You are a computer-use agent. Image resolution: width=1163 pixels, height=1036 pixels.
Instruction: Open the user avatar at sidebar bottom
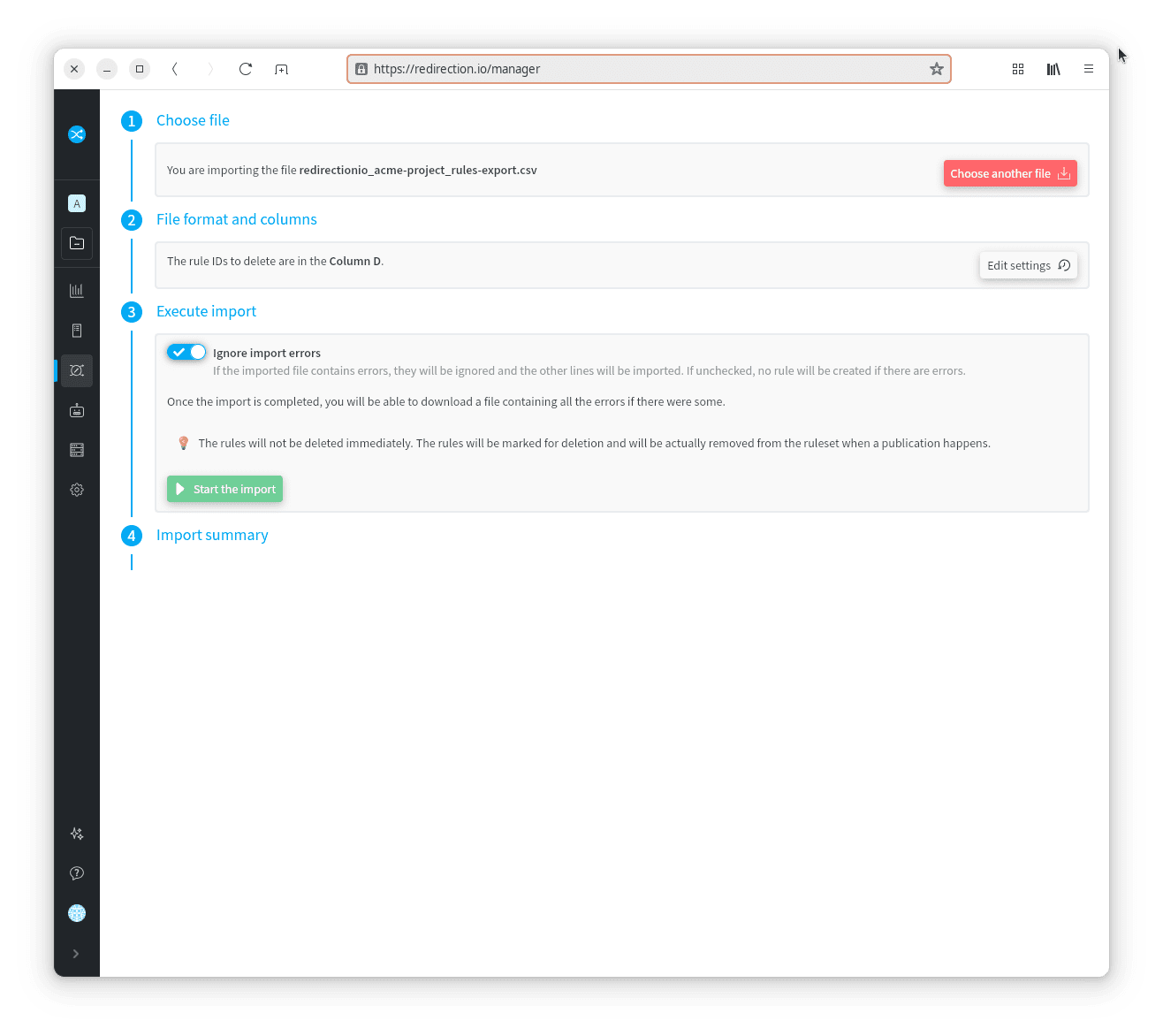point(77,913)
